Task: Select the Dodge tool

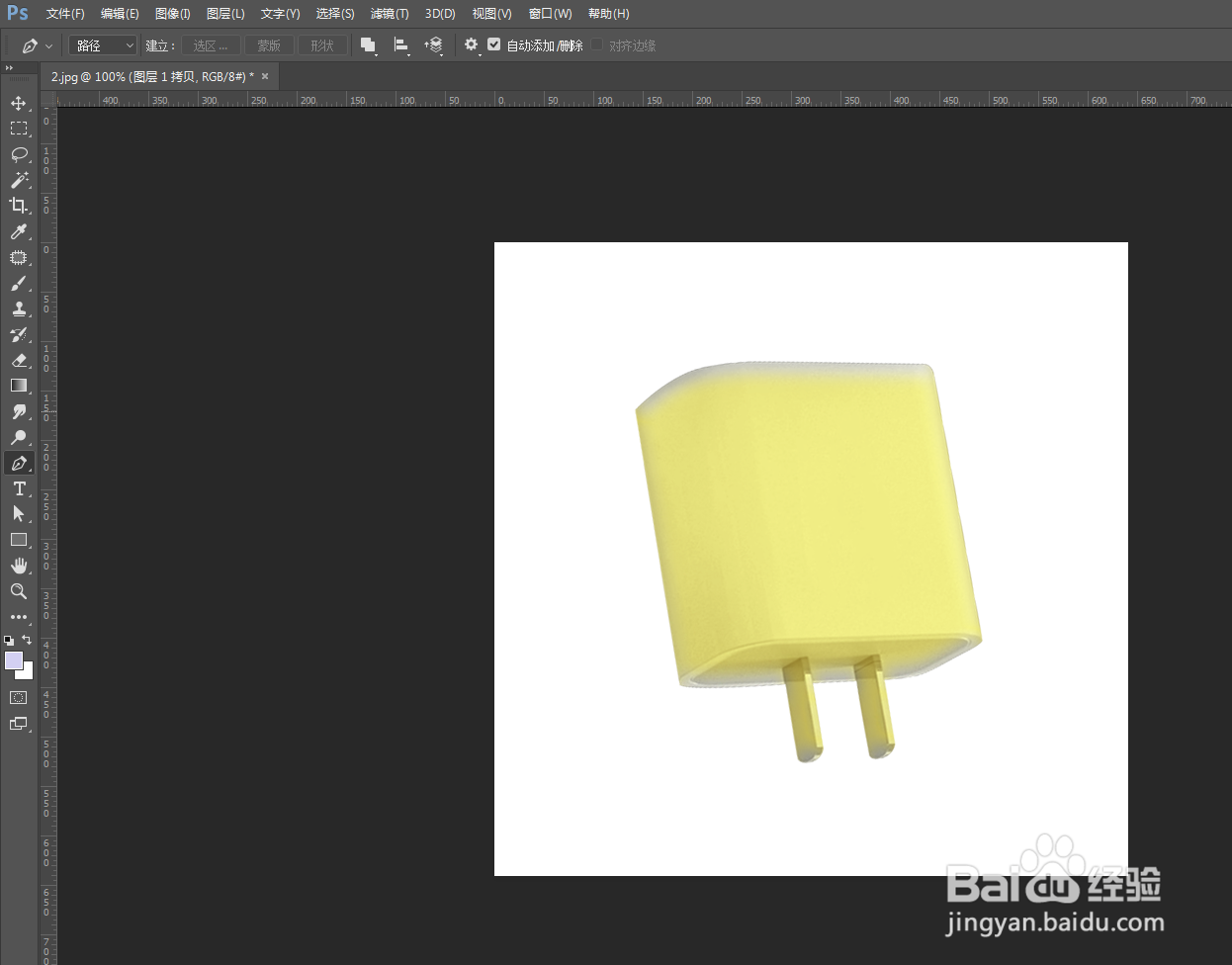Action: click(19, 437)
